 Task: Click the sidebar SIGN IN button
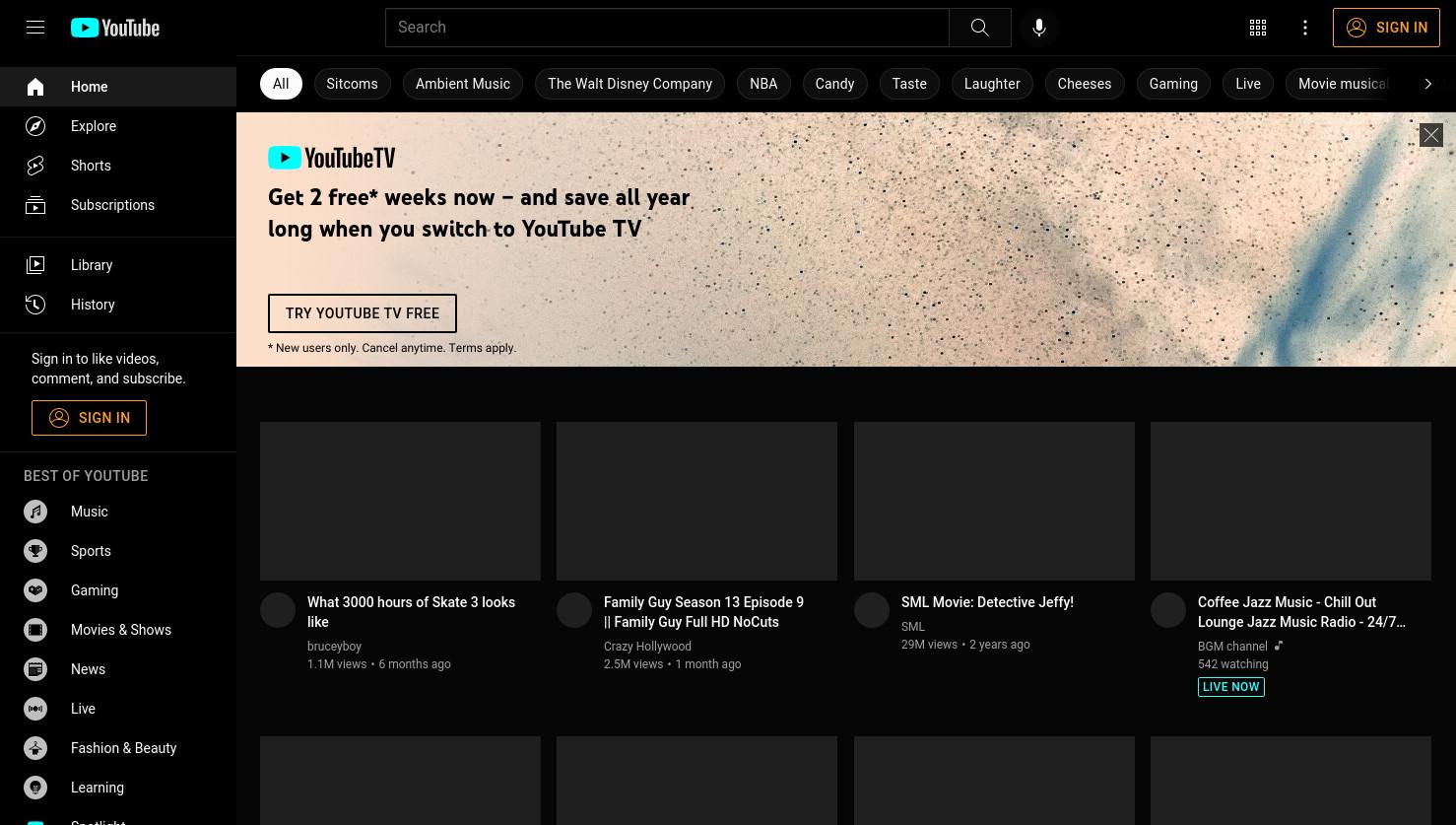89,418
